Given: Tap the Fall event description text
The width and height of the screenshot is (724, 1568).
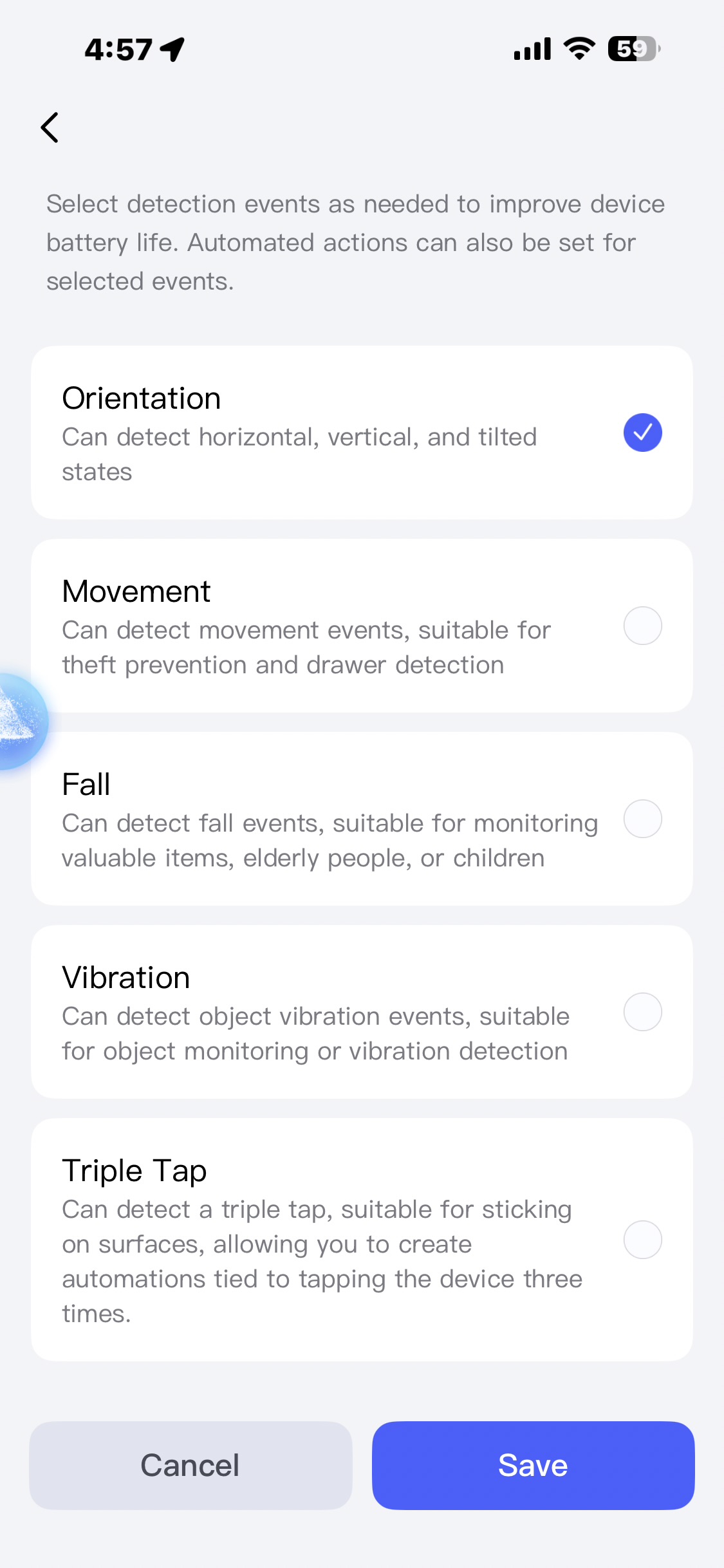Looking at the screenshot, I should point(330,841).
